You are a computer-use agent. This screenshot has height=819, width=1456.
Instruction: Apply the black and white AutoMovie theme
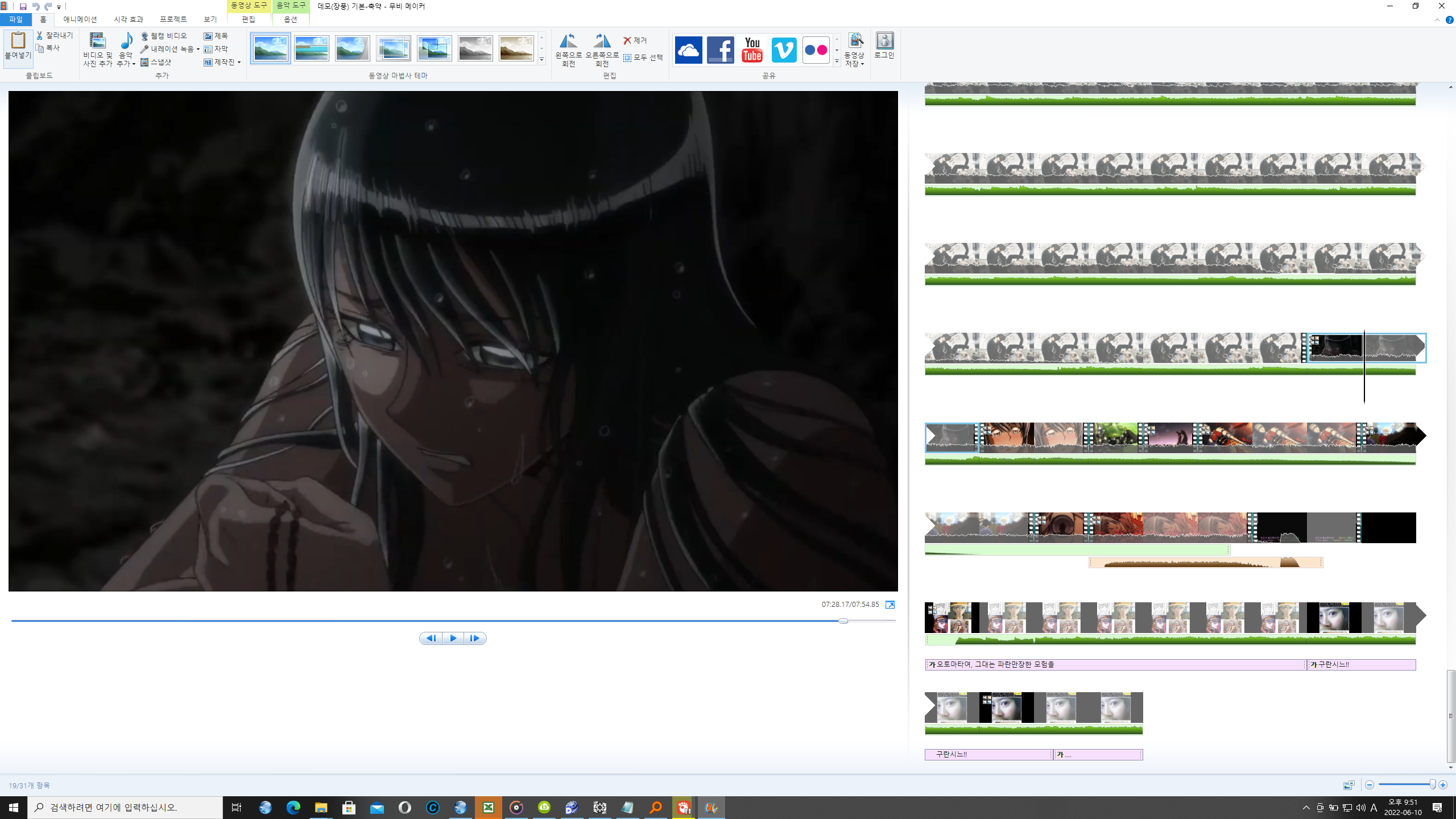pyautogui.click(x=475, y=48)
